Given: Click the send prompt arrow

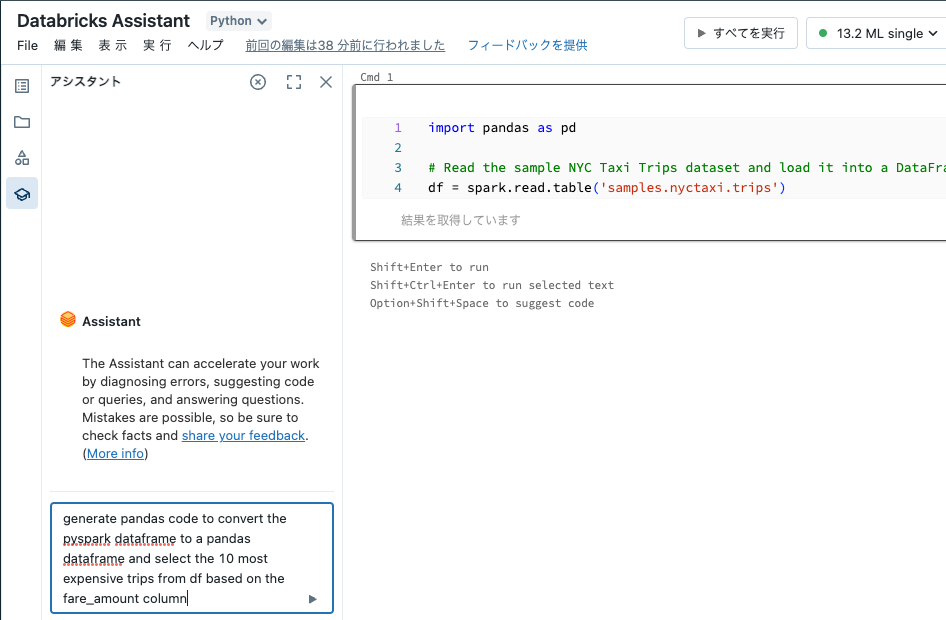Looking at the screenshot, I should [x=312, y=598].
